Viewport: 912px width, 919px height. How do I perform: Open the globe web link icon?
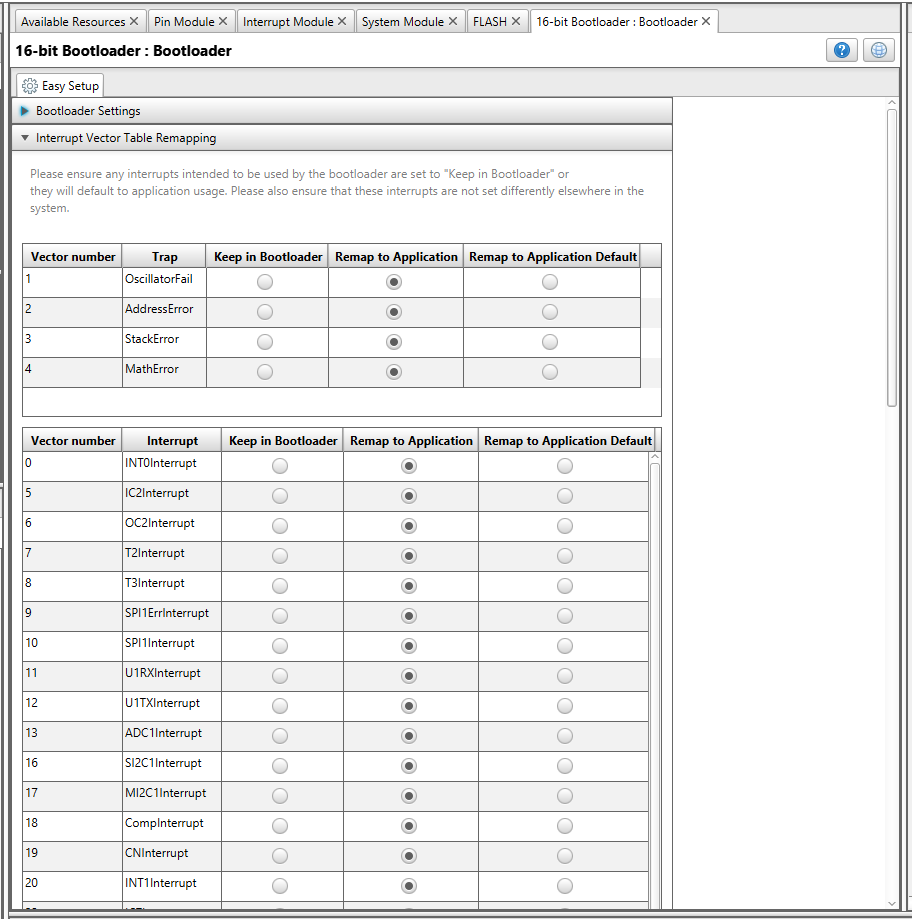point(878,50)
